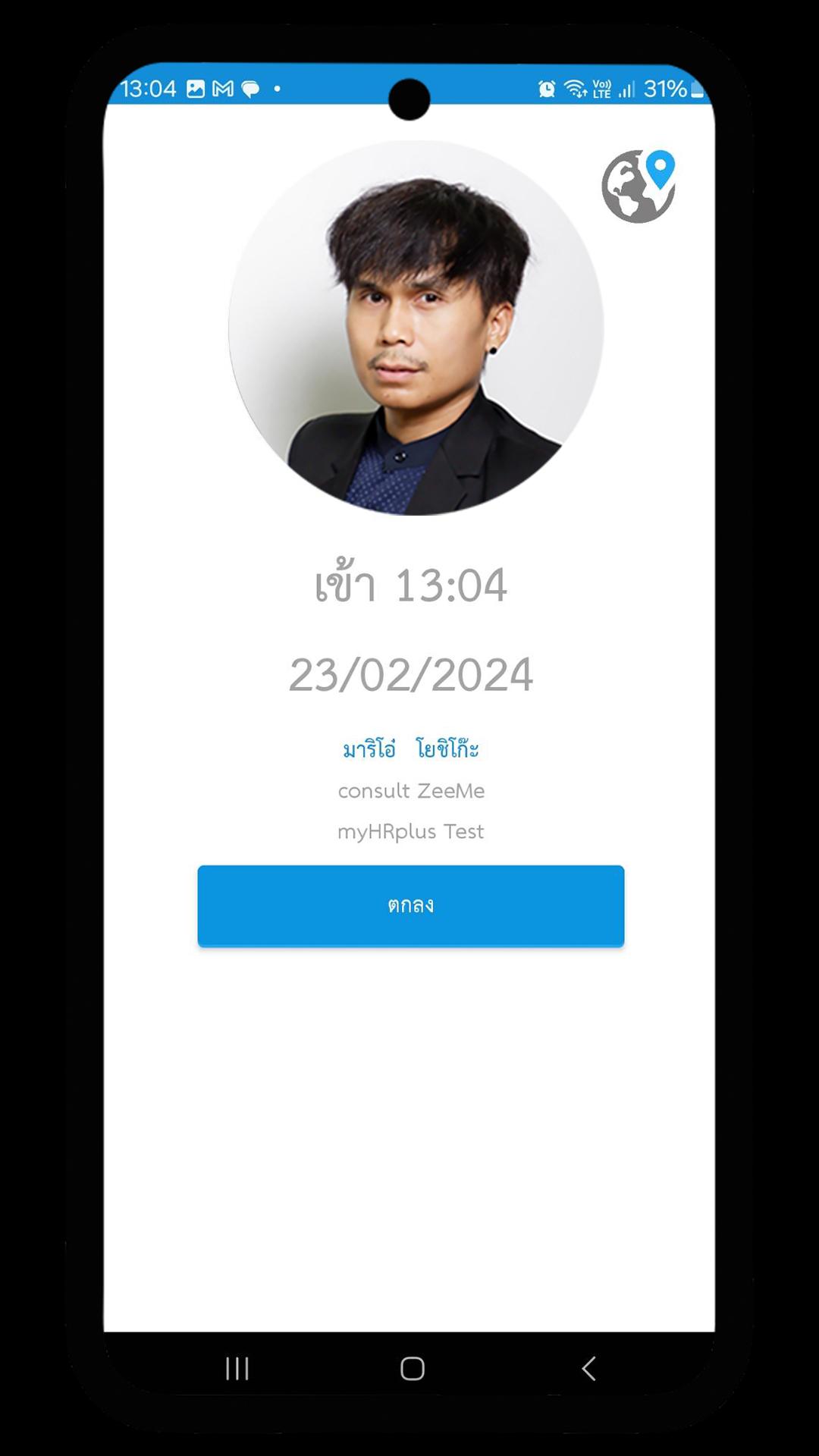Tap the Gmail notification icon in status bar
Image resolution: width=819 pixels, height=1456 pixels.
tap(223, 89)
